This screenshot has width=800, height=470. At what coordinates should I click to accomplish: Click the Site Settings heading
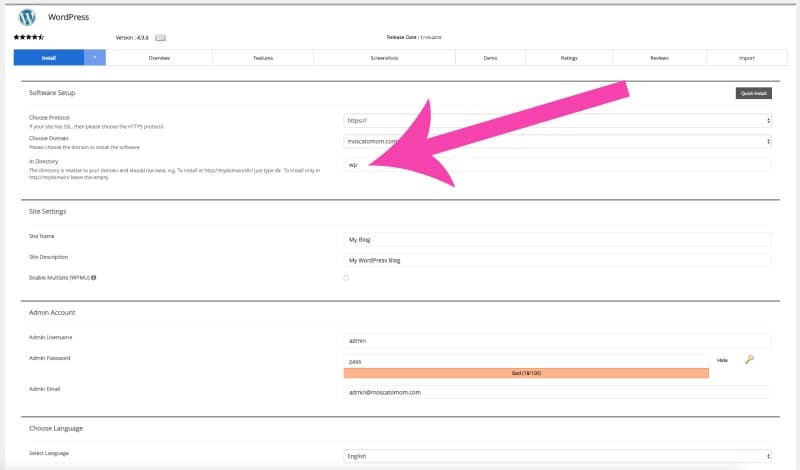point(47,211)
